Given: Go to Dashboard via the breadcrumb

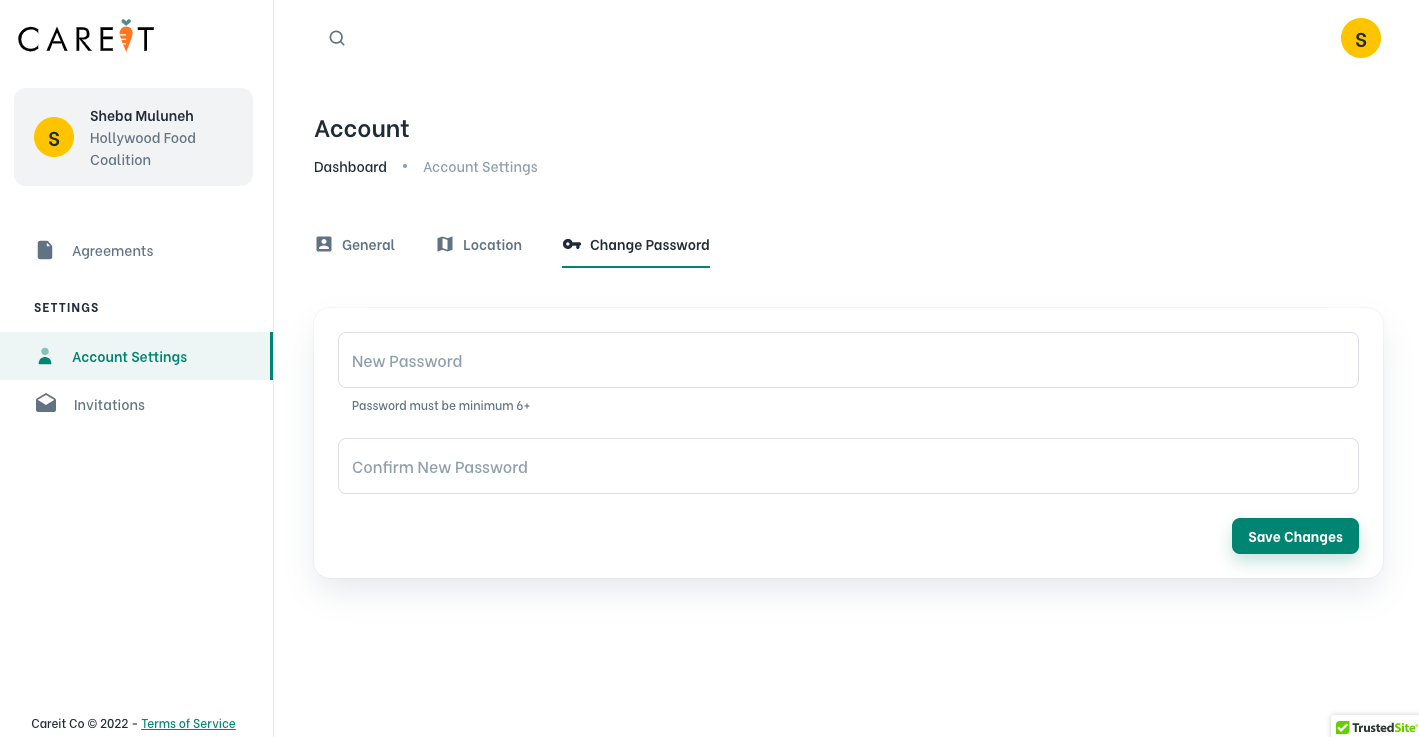Looking at the screenshot, I should (x=350, y=167).
